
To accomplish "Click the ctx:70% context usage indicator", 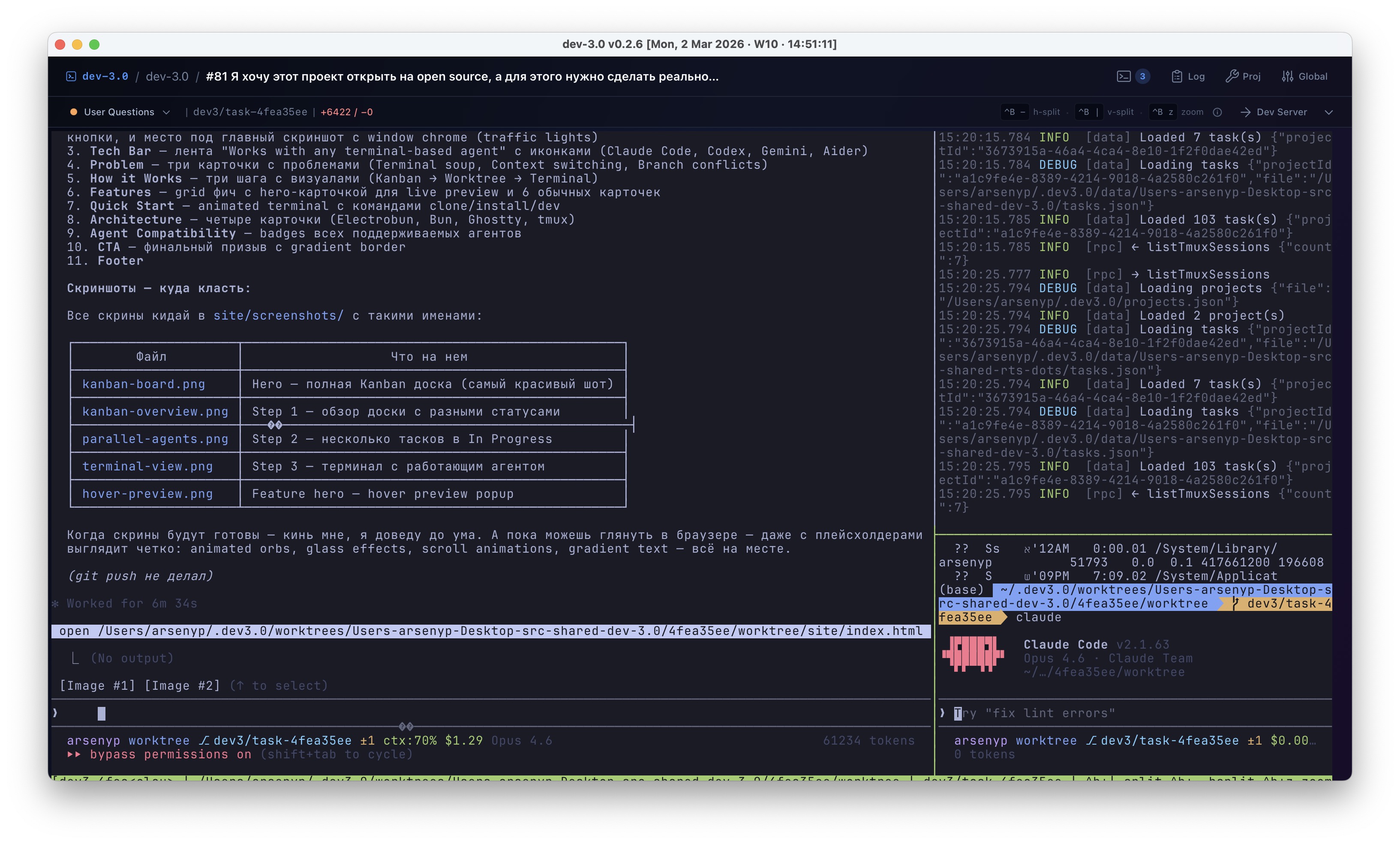I will [410, 740].
